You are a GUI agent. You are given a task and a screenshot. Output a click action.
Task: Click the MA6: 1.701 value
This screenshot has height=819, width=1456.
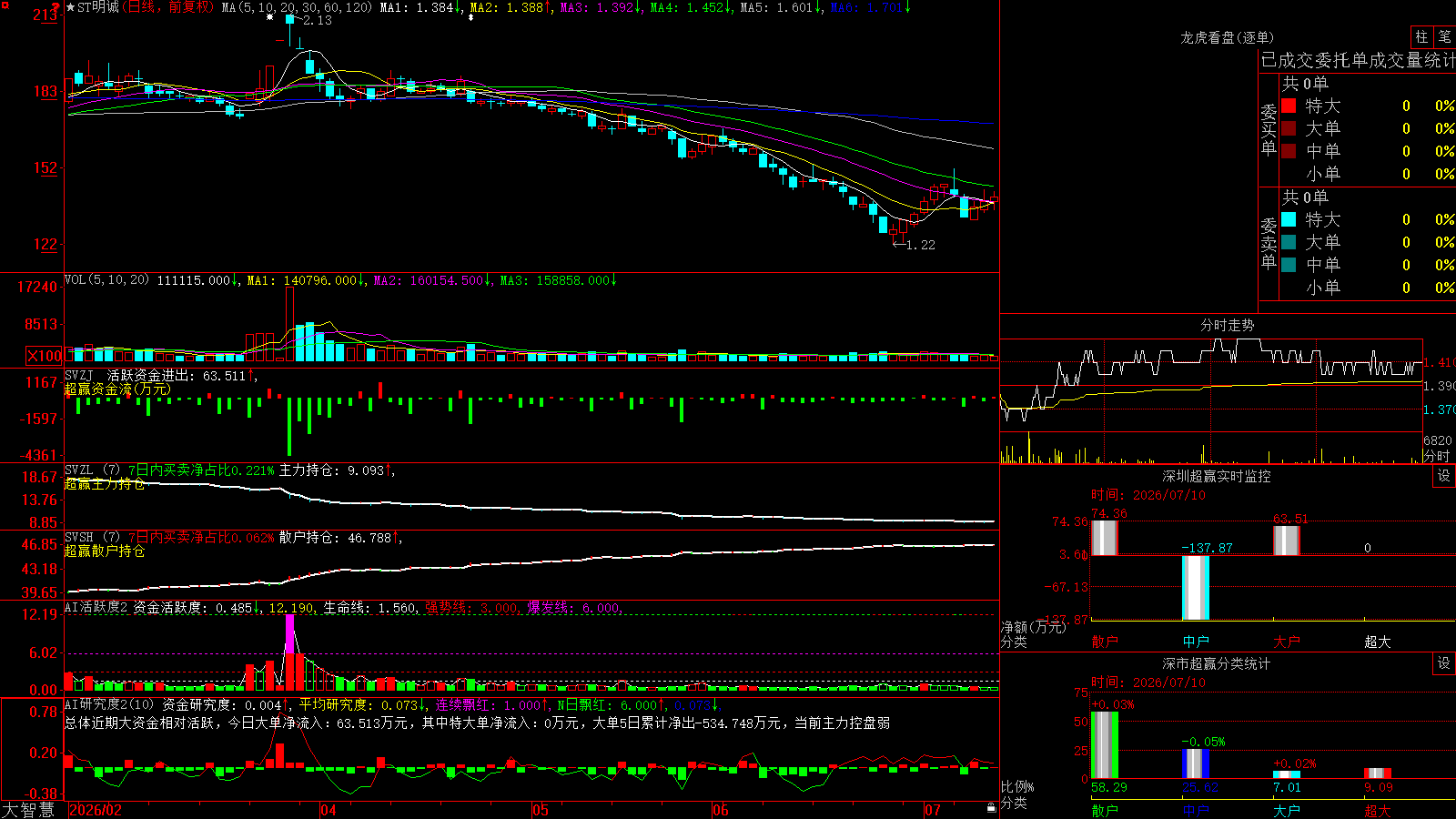click(866, 7)
